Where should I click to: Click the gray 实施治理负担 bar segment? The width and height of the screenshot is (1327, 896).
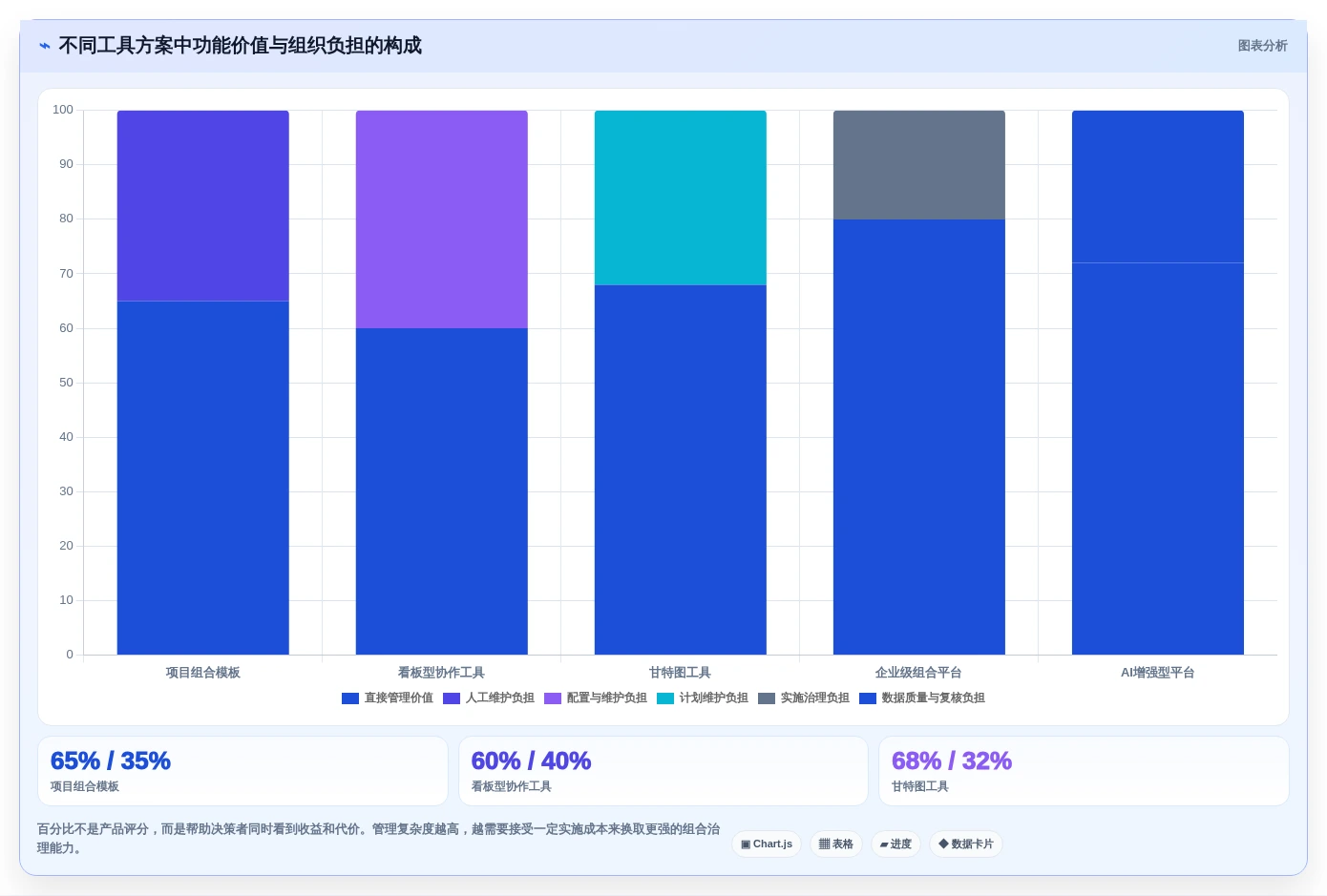pyautogui.click(x=919, y=165)
